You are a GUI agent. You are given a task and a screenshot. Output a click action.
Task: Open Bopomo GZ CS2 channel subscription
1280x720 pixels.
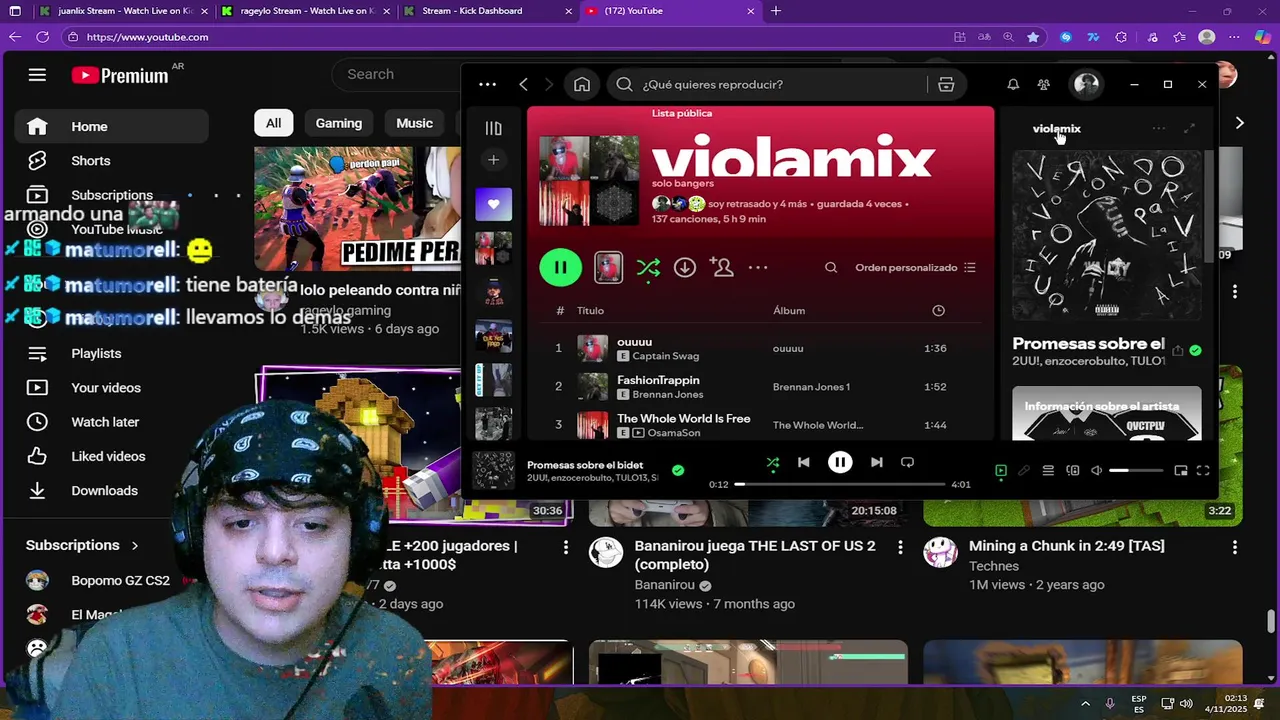click(x=111, y=581)
